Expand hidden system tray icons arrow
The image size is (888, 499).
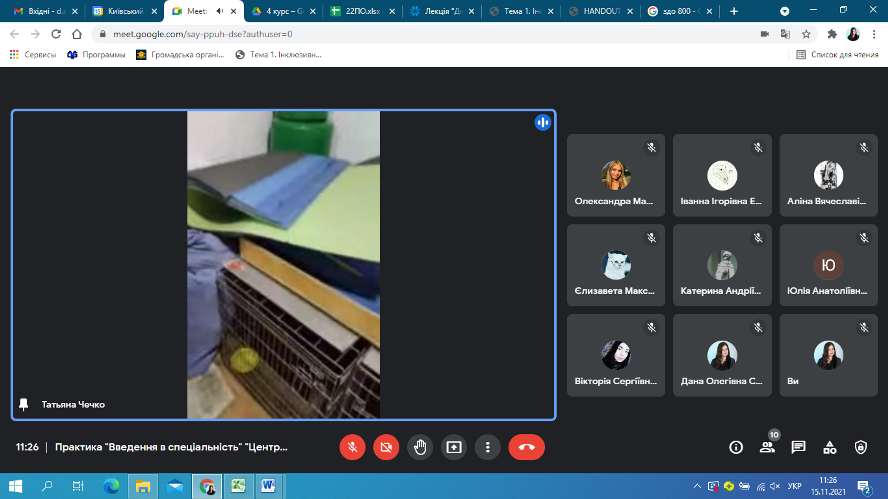click(x=697, y=486)
